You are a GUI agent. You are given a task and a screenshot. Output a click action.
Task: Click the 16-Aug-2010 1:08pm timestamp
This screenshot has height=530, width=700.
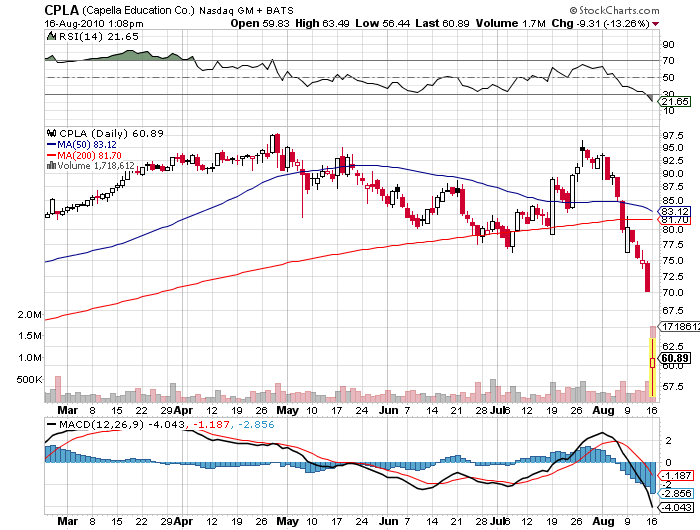94,24
